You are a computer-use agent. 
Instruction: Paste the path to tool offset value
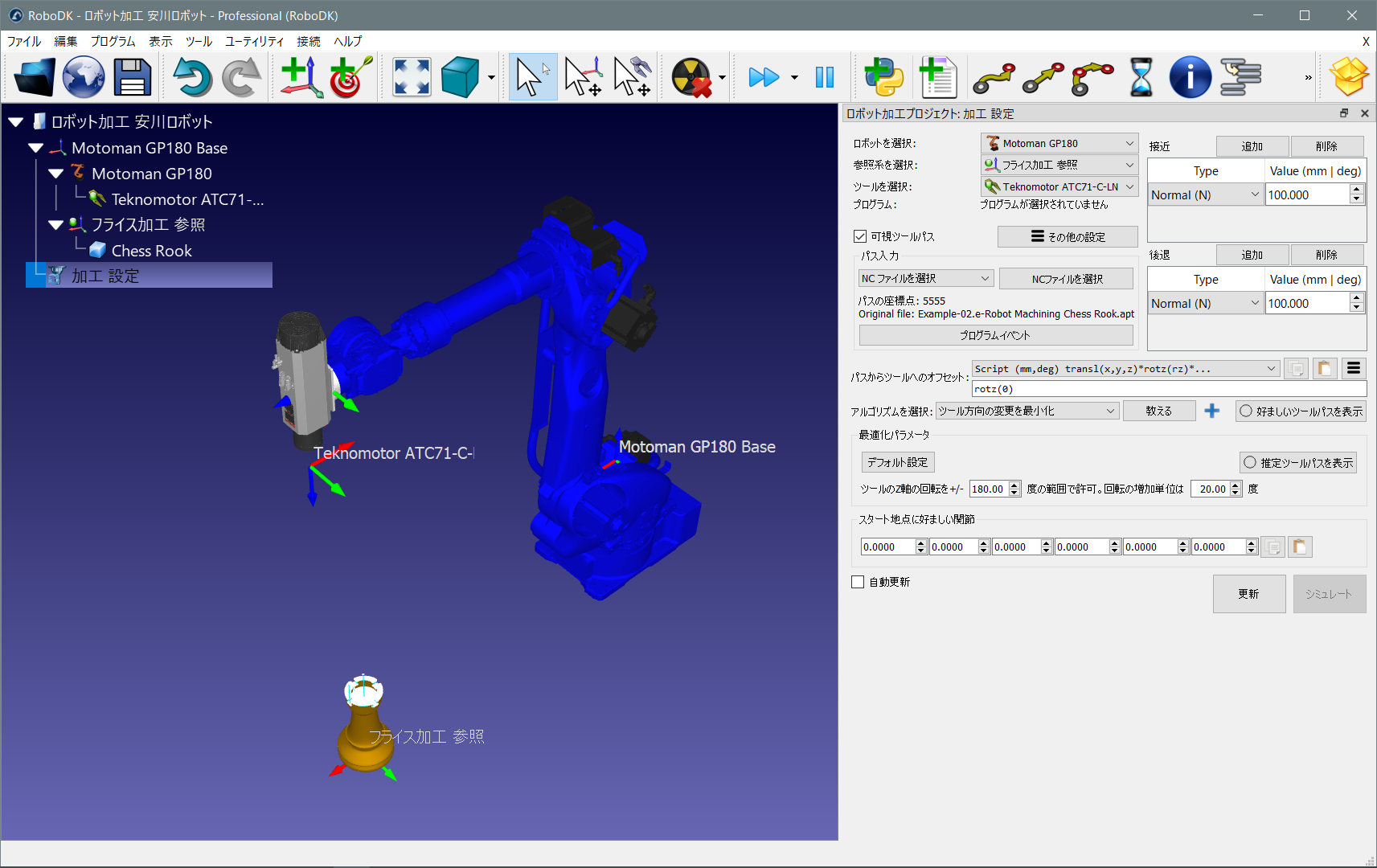click(x=1324, y=369)
